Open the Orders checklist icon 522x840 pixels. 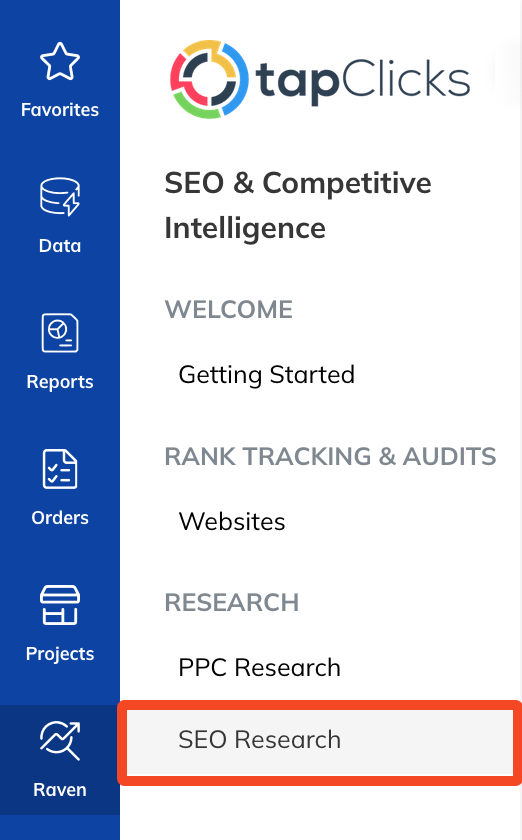coord(60,469)
